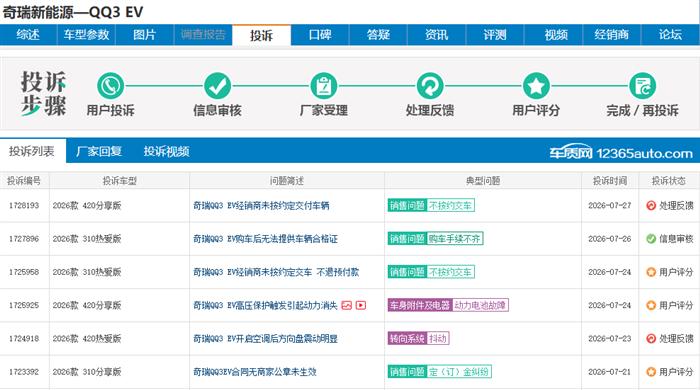The image size is (700, 390).
Task: Open complaint 高压保护触发引起动力消失
Action: [265, 305]
